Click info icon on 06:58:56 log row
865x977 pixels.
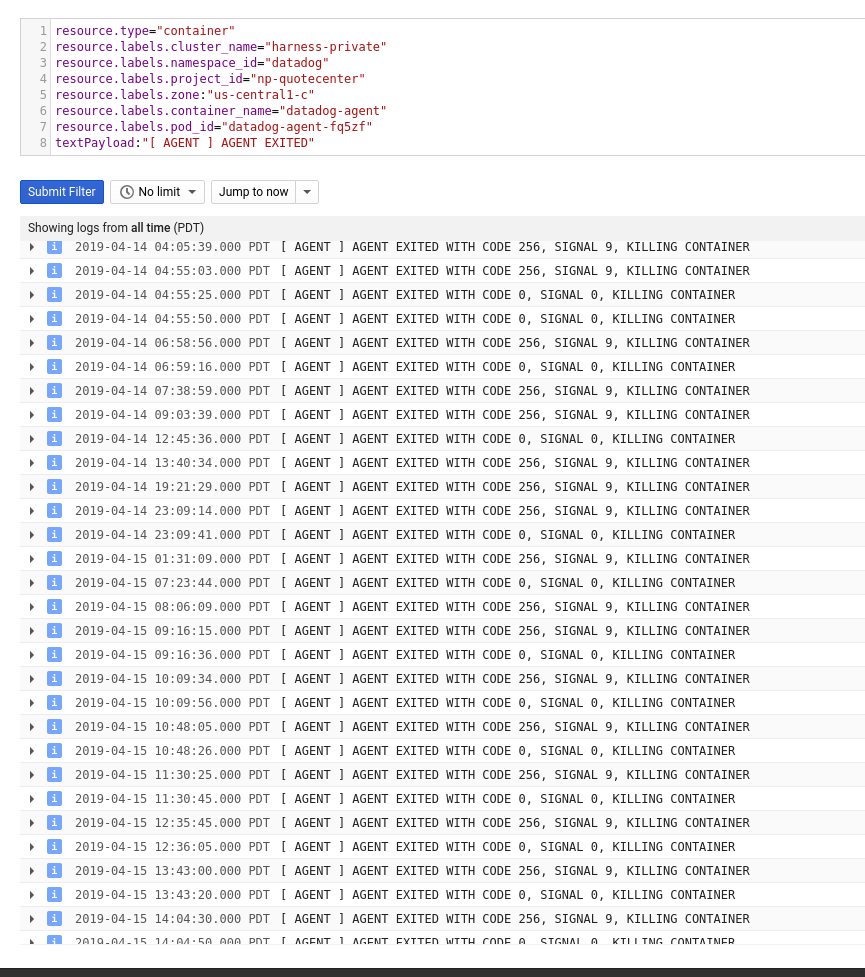54,343
